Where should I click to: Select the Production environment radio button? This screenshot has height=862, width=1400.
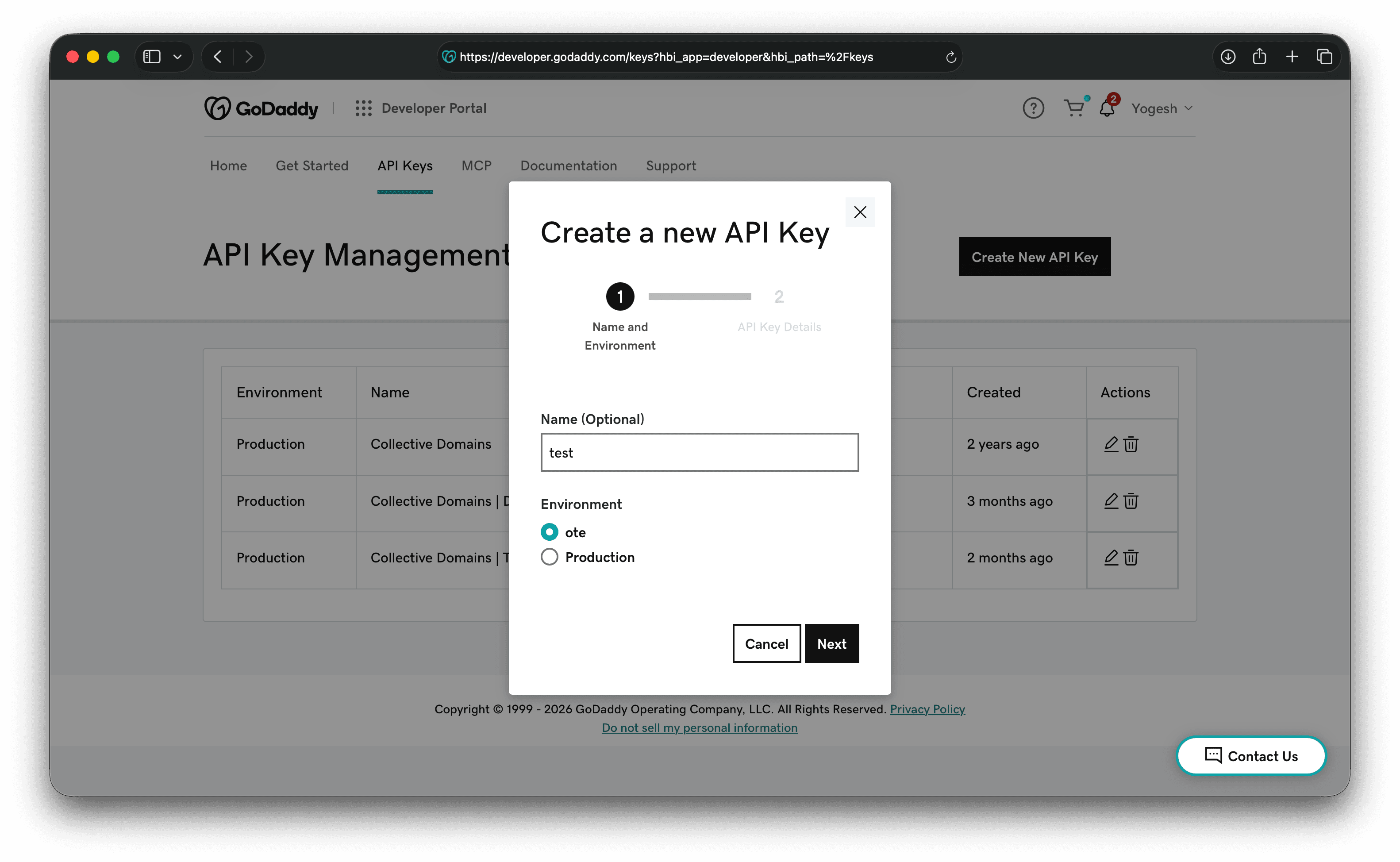coord(549,556)
